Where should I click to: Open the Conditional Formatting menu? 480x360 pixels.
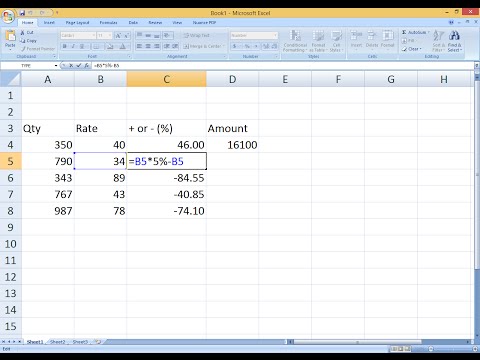(295, 41)
